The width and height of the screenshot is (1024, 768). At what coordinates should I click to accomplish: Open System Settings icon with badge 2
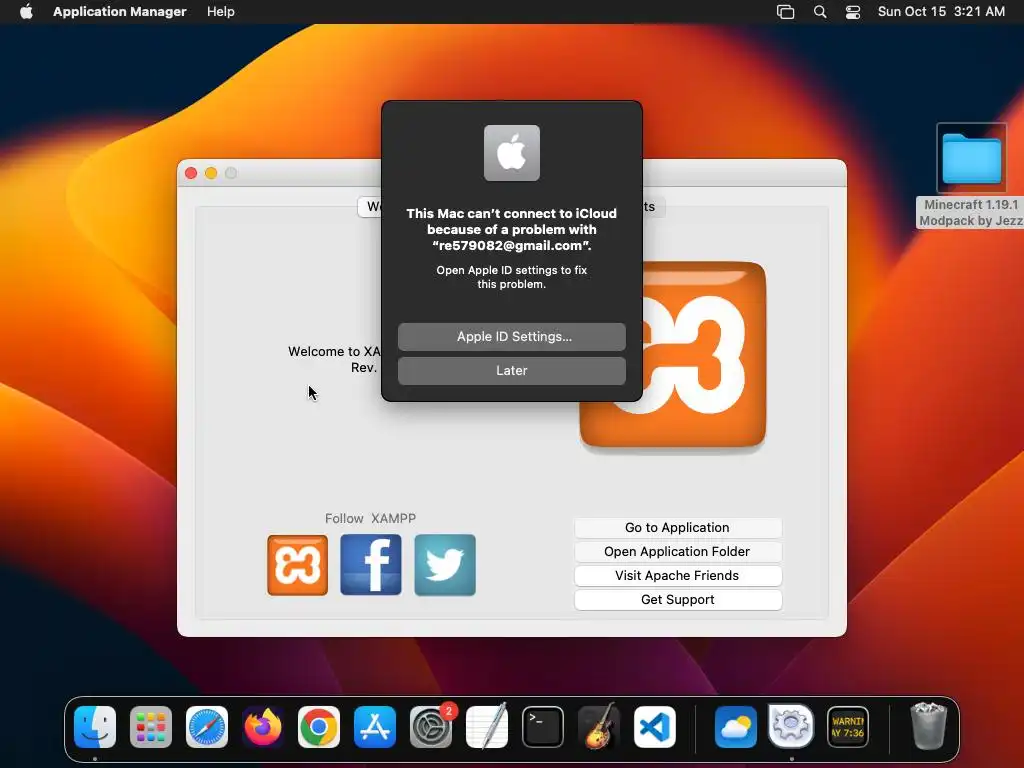(431, 727)
